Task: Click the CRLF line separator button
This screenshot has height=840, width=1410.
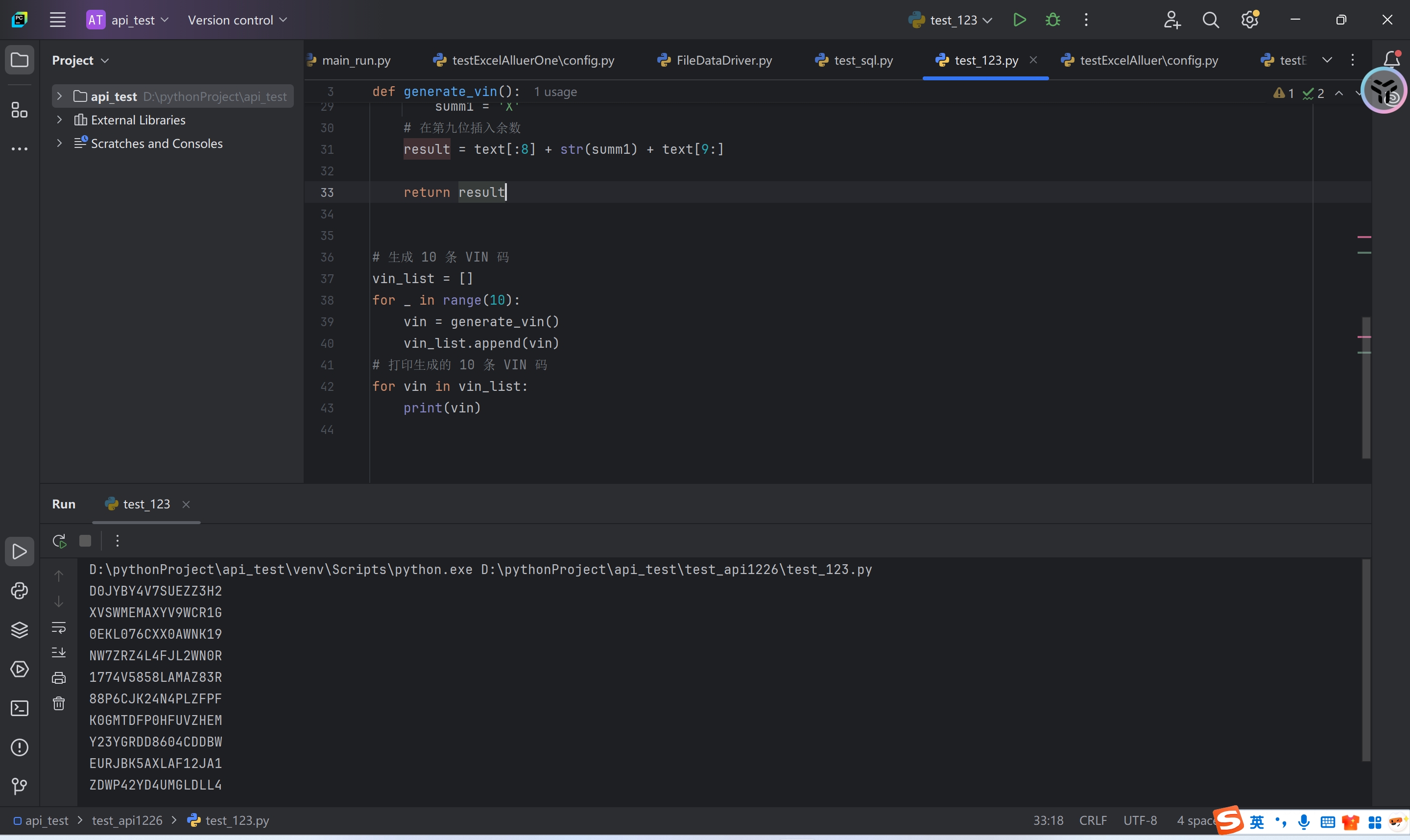Action: [1093, 821]
